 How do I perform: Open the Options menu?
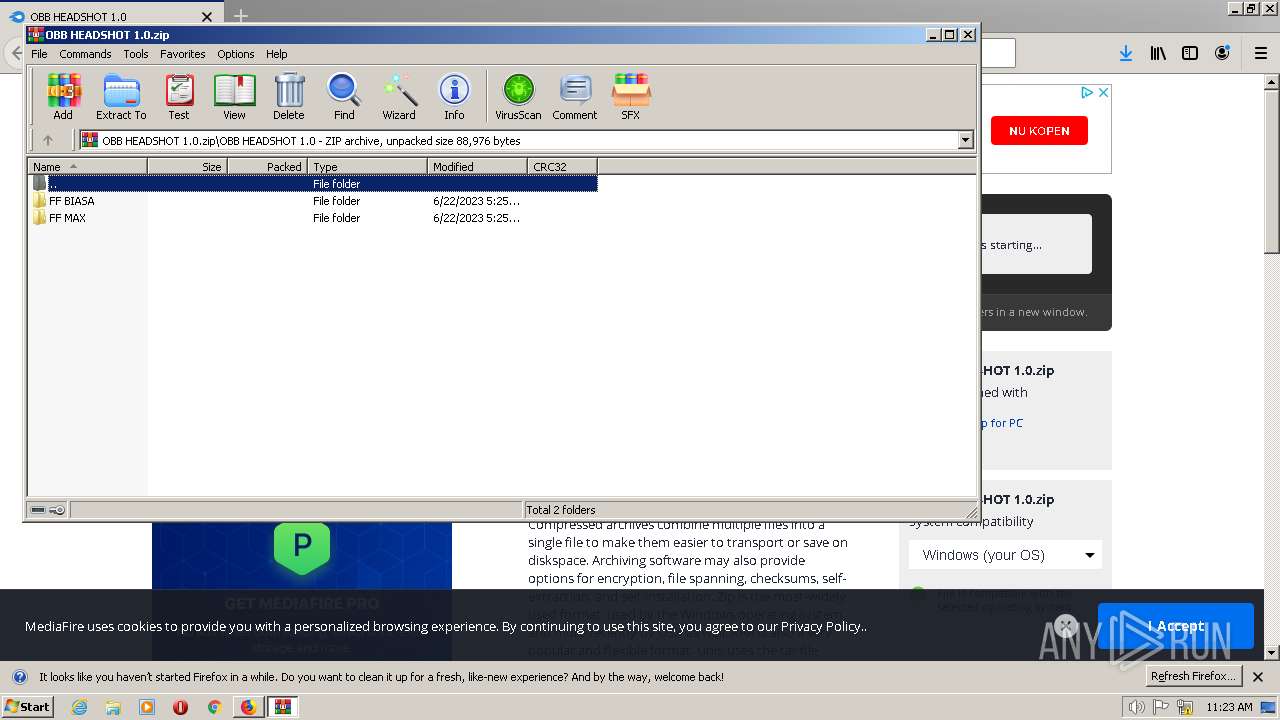[x=236, y=54]
